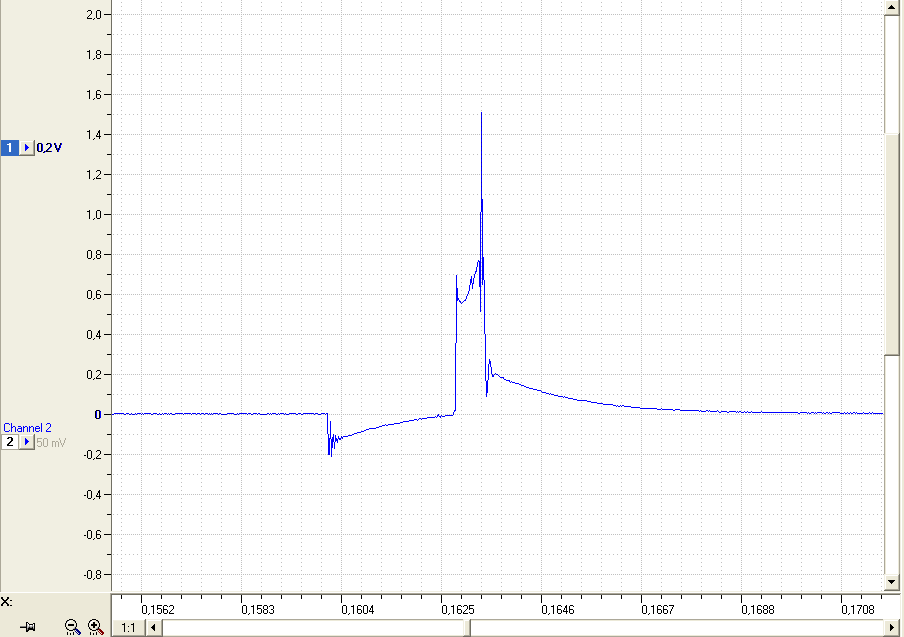This screenshot has width=904, height=637.
Task: Click the pushpin icon below X:
Action: click(27, 627)
